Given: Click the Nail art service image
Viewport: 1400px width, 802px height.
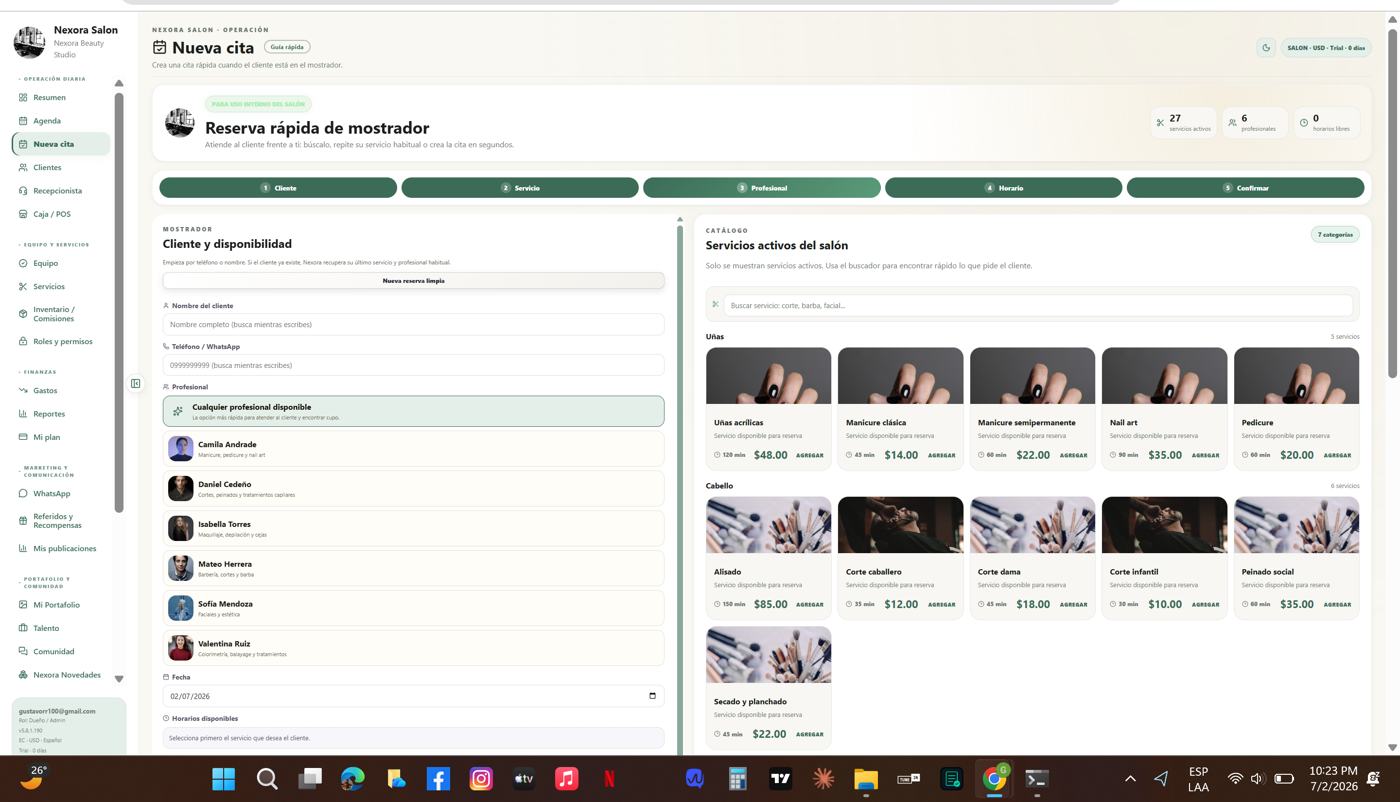Looking at the screenshot, I should [x=1164, y=376].
